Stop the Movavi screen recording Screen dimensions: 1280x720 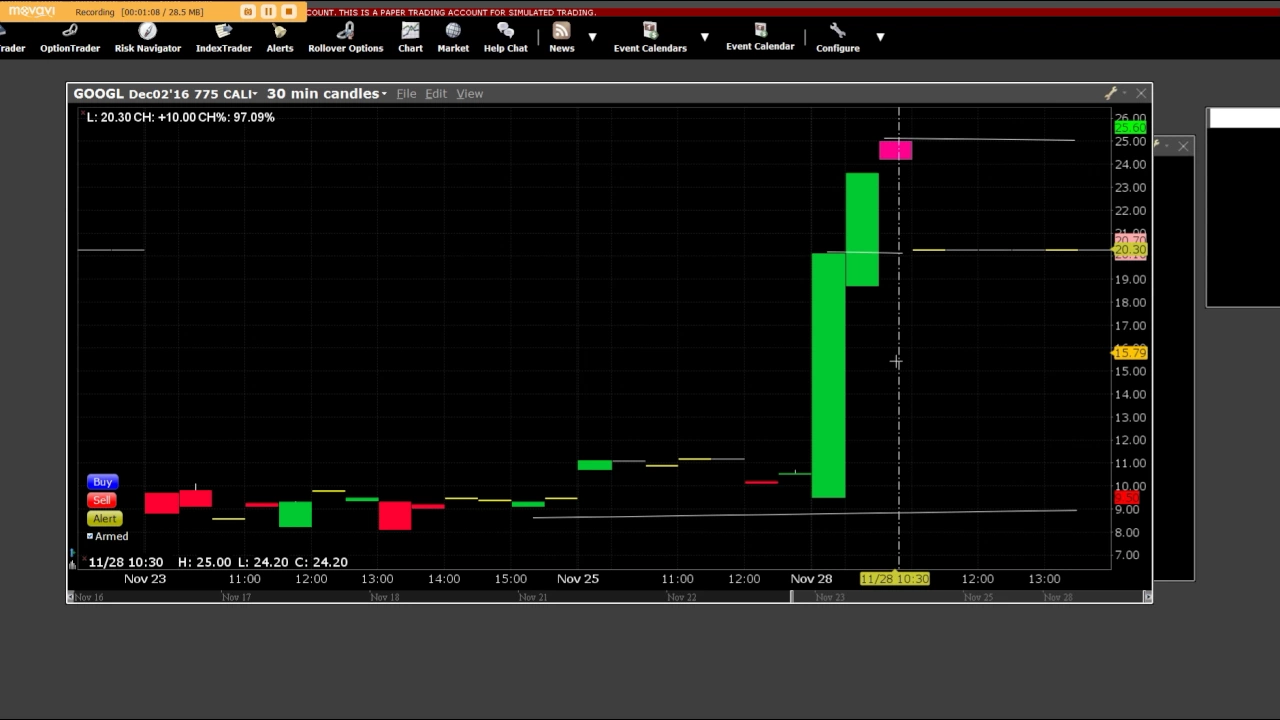[x=289, y=12]
